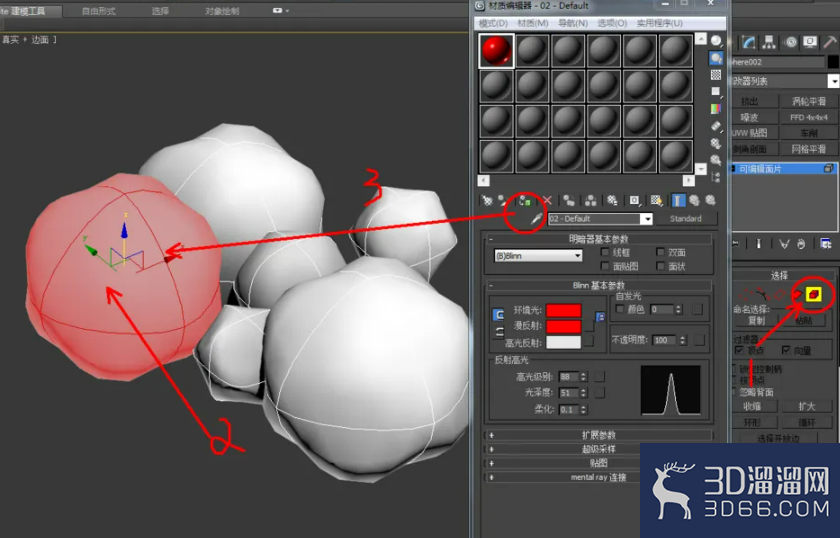This screenshot has height=538, width=840.
Task: Open Motion panel tab icon
Action: 790,42
